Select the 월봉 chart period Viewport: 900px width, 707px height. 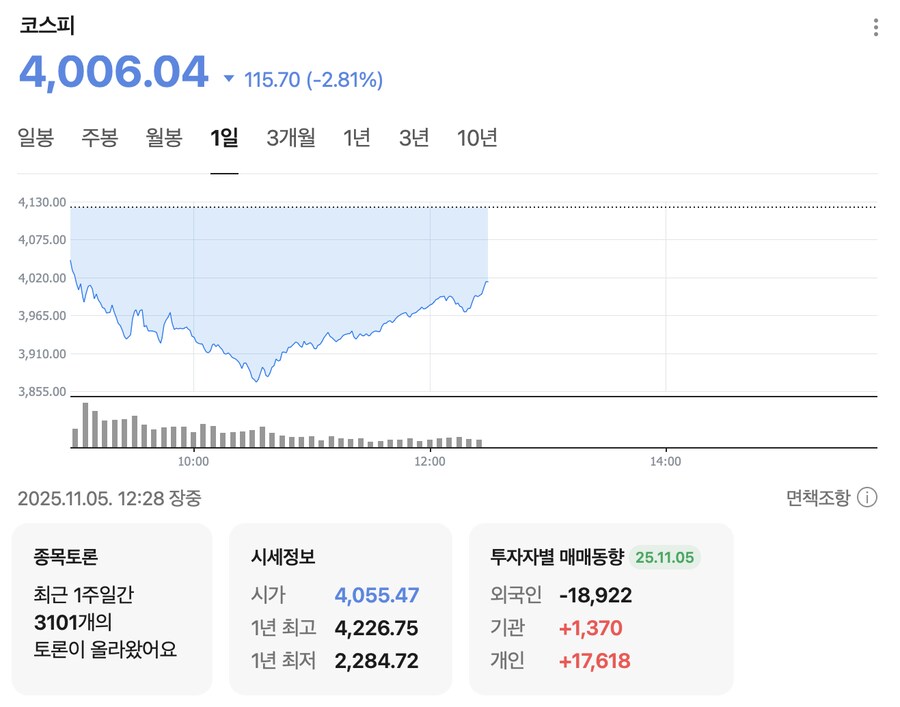coord(163,138)
